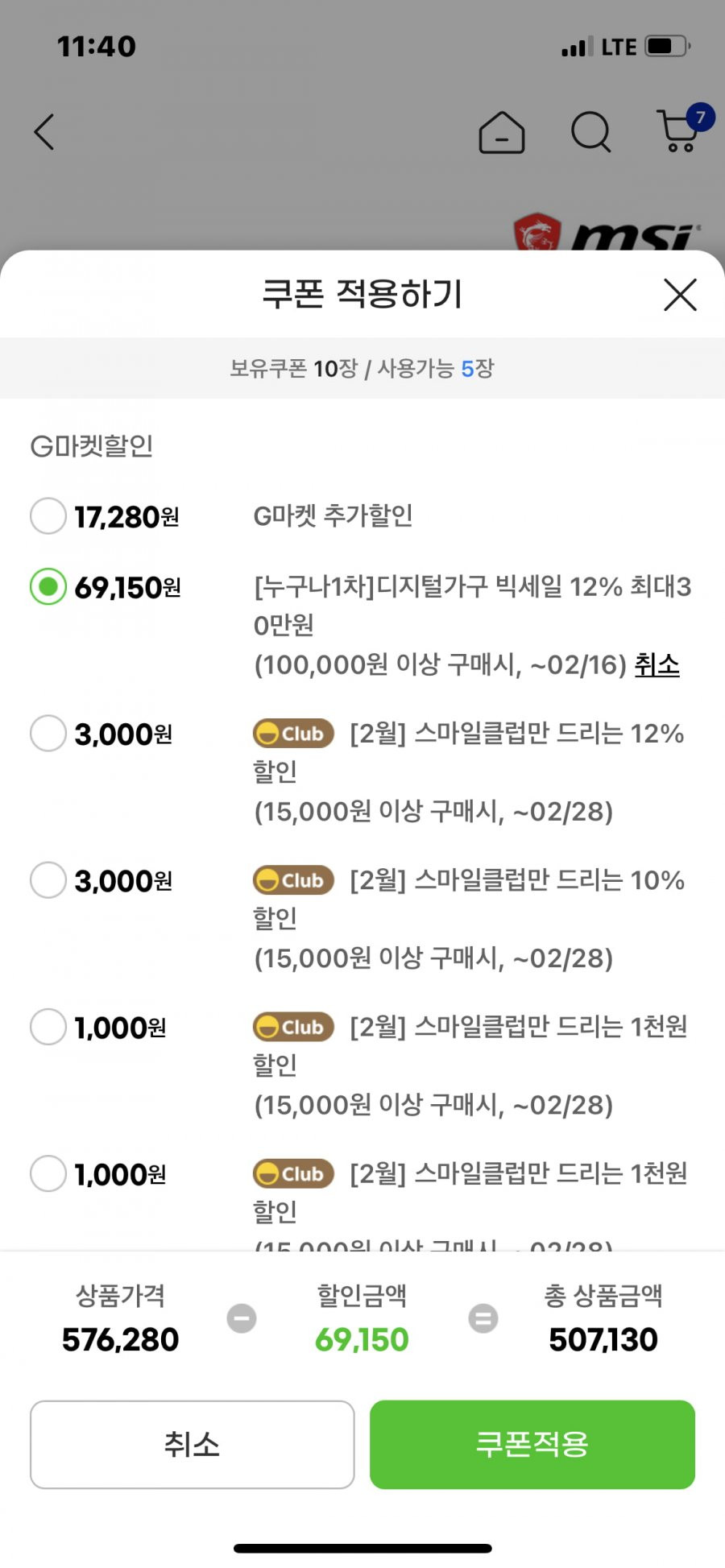
Task: Click the underlined 취소 link in coupon text
Action: point(657,665)
